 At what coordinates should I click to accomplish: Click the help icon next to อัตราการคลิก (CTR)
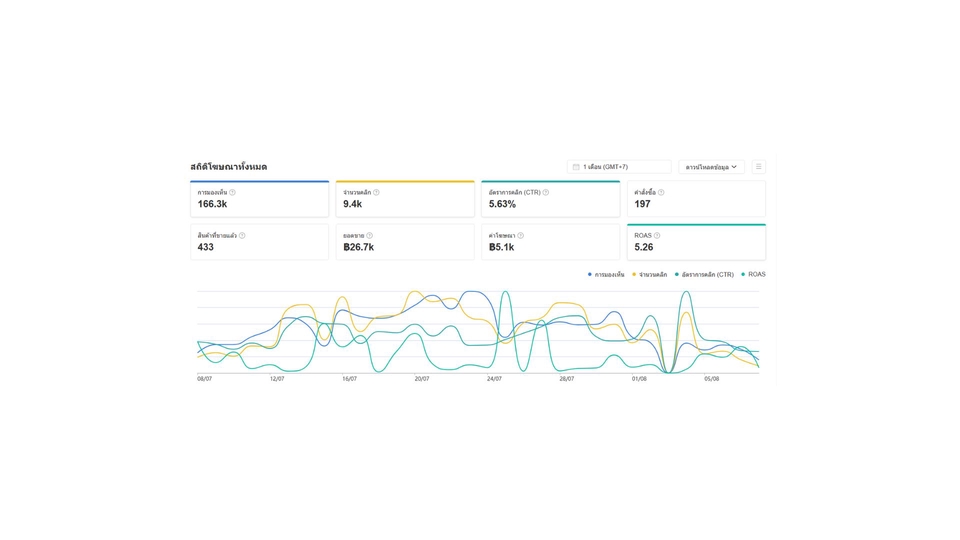point(546,192)
